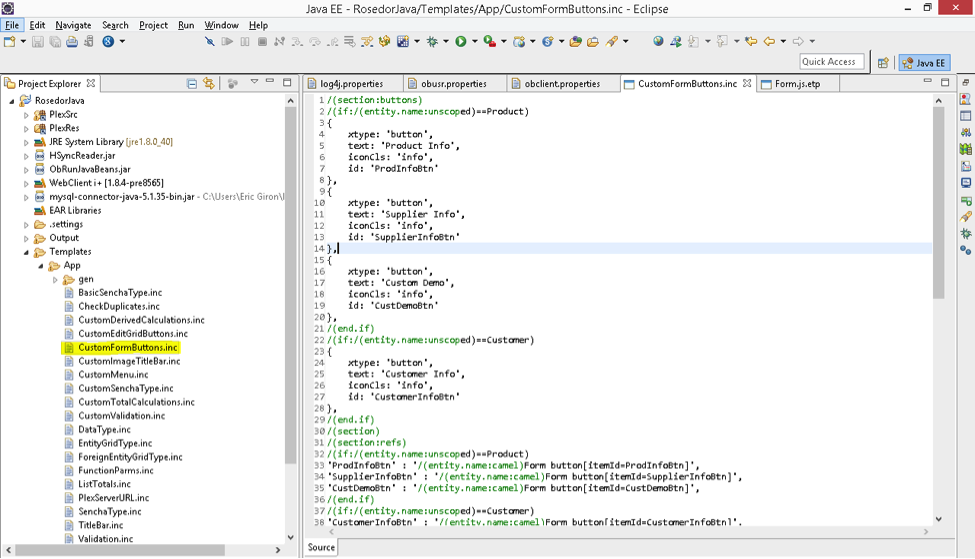Click the Open Web Browser globe icon
The height and width of the screenshot is (559, 975).
(x=658, y=42)
